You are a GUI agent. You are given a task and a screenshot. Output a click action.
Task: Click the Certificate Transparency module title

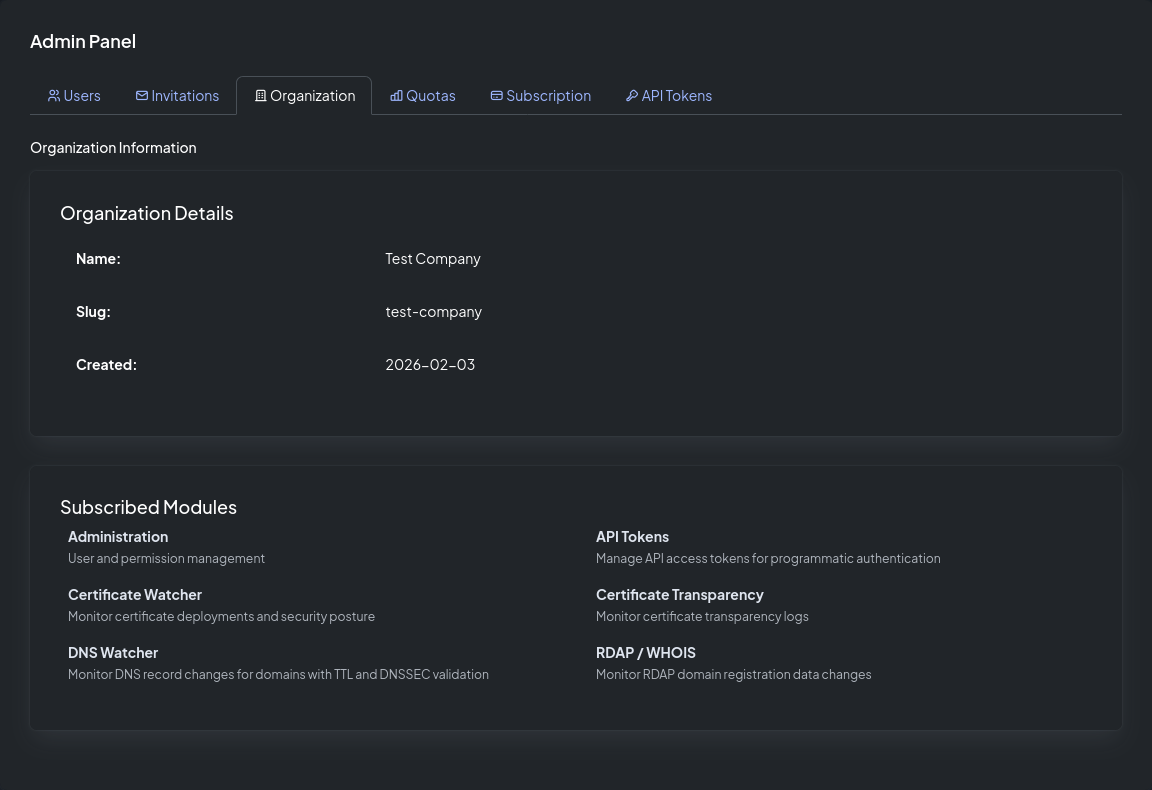point(680,595)
